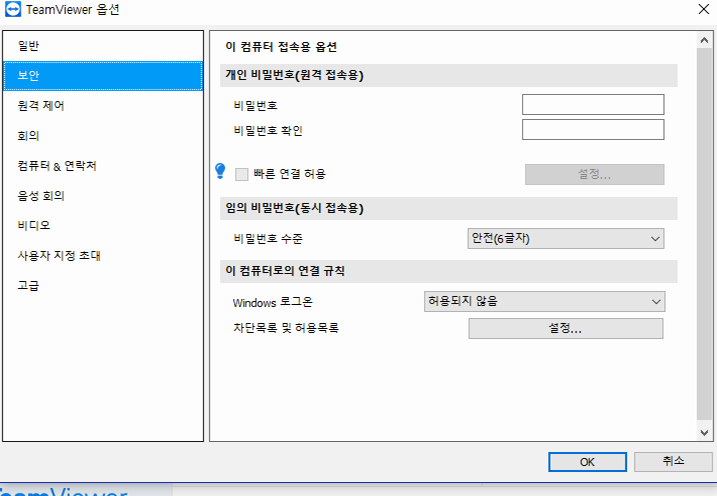Open the Windows 로그온 dropdown

(545, 302)
